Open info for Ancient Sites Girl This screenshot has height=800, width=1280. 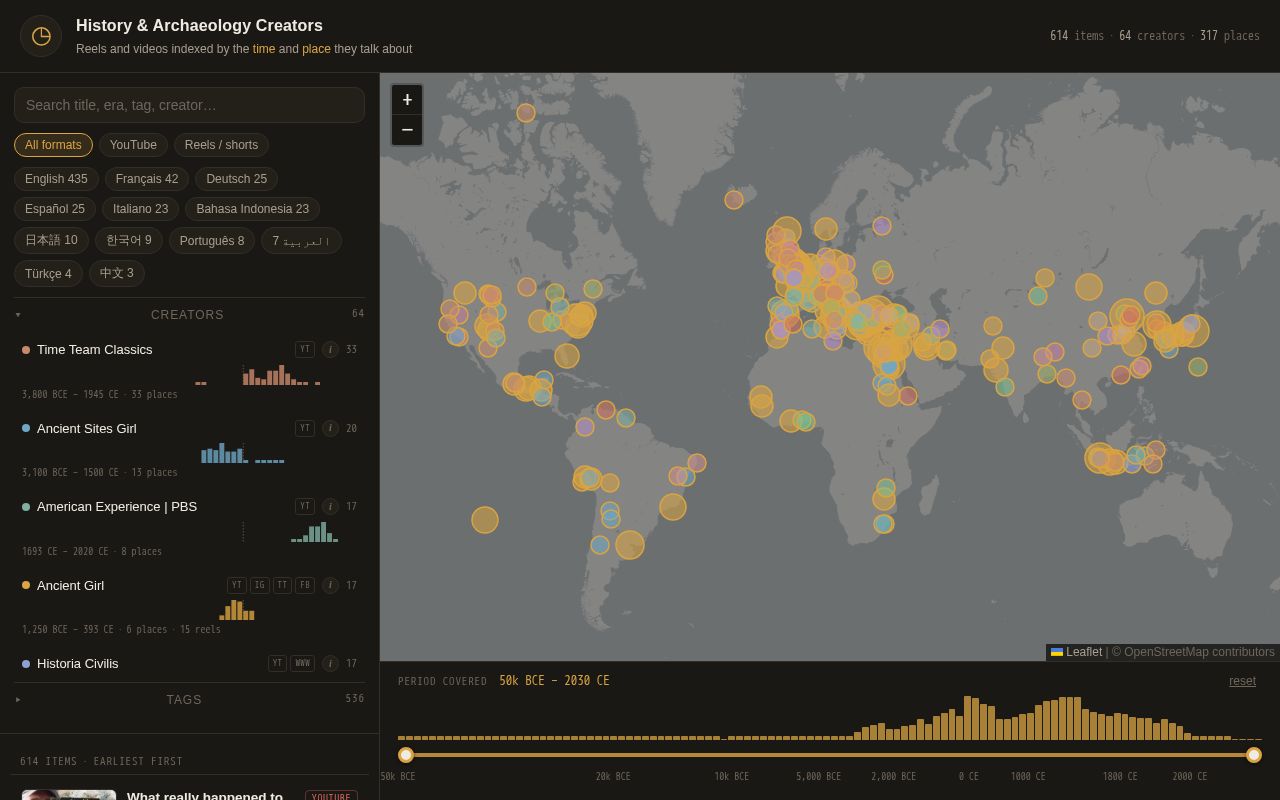click(x=330, y=428)
